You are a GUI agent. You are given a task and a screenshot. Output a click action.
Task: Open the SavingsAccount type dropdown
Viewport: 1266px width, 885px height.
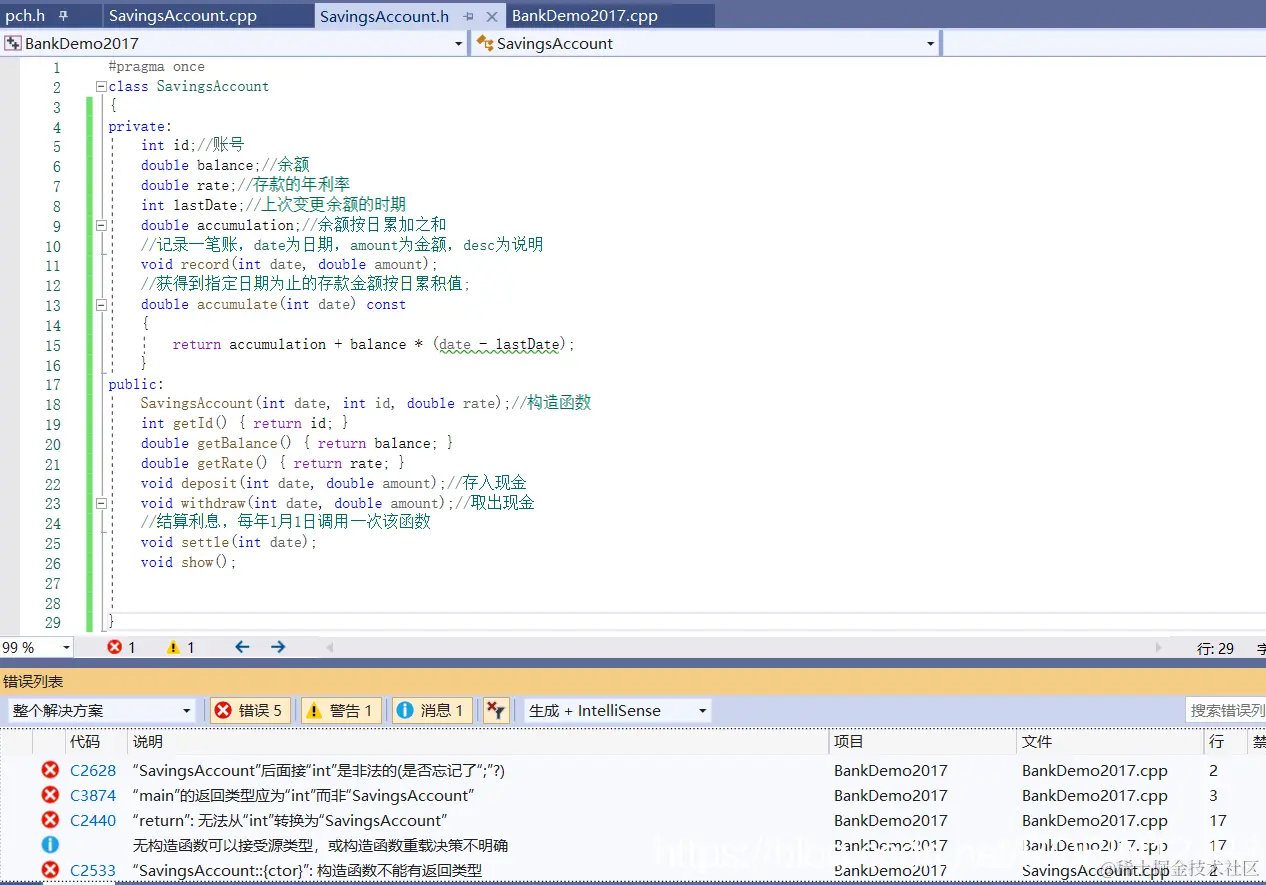931,43
